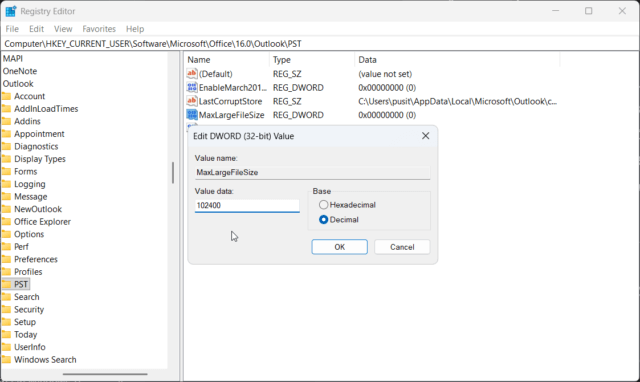Click the Value data input field
Viewport: 640px width, 382px height.
point(247,205)
